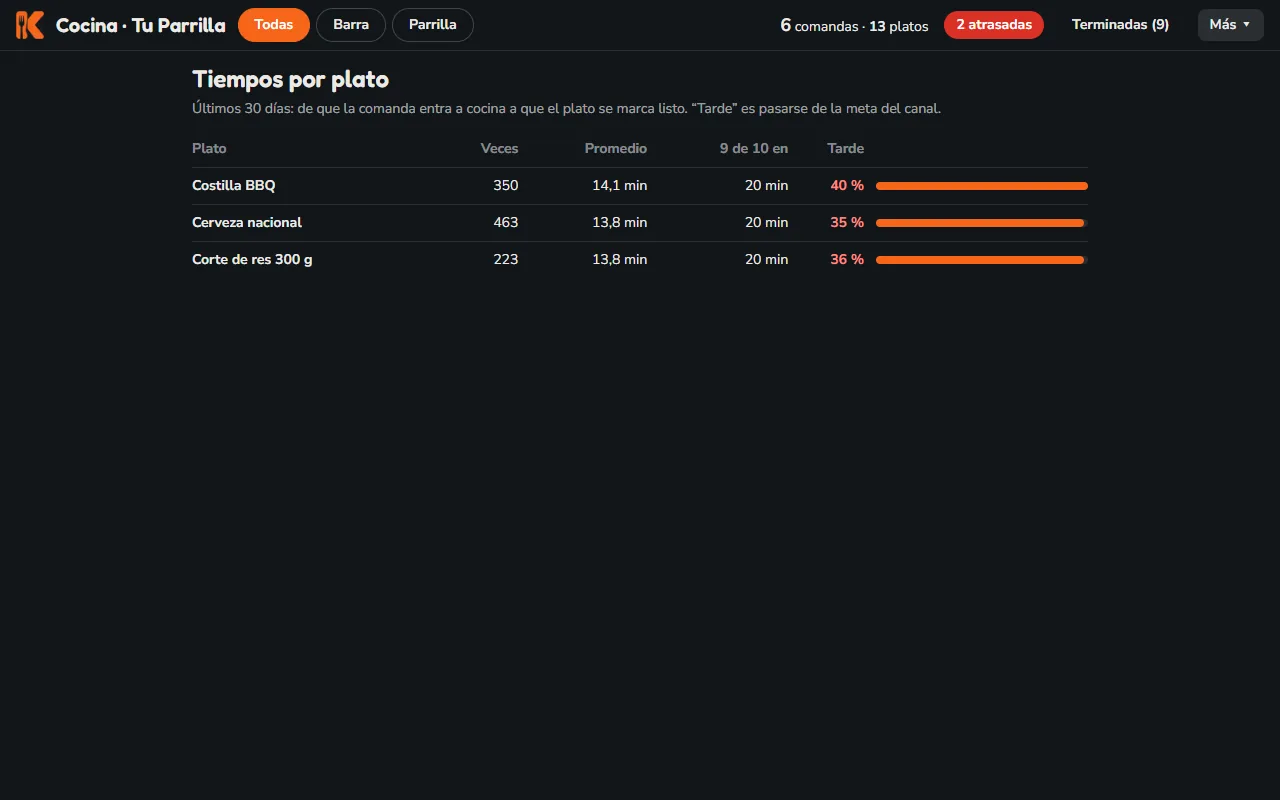1280x800 pixels.
Task: Sort by the Tarde column header
Action: click(846, 148)
